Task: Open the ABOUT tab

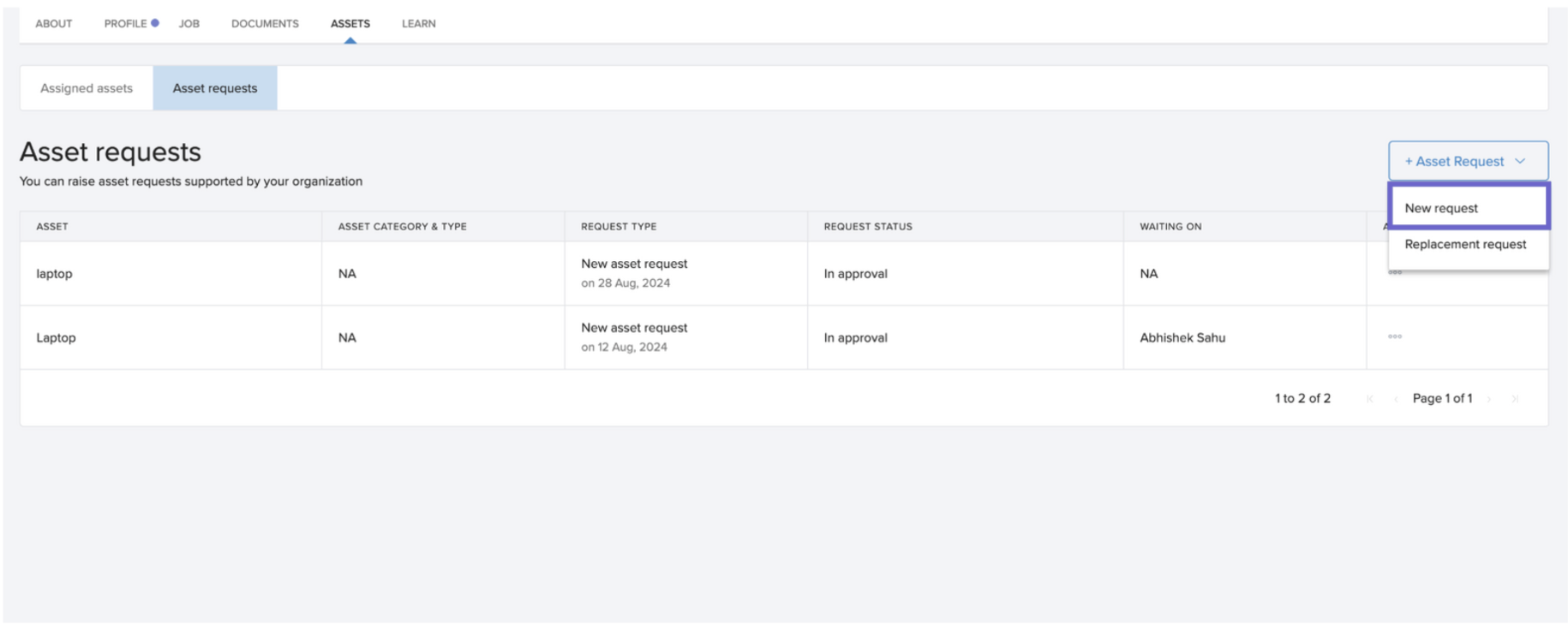Action: pyautogui.click(x=54, y=24)
